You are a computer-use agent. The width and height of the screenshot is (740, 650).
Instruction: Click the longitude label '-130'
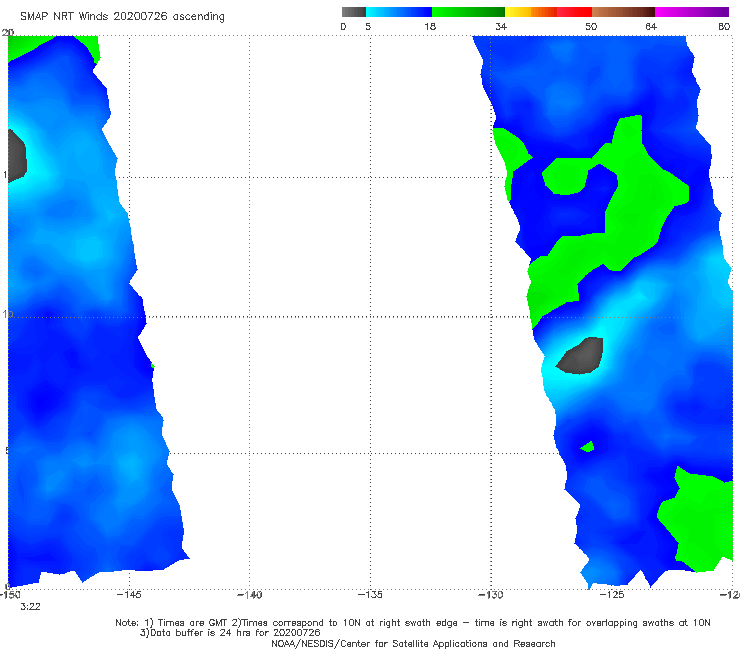pyautogui.click(x=491, y=594)
